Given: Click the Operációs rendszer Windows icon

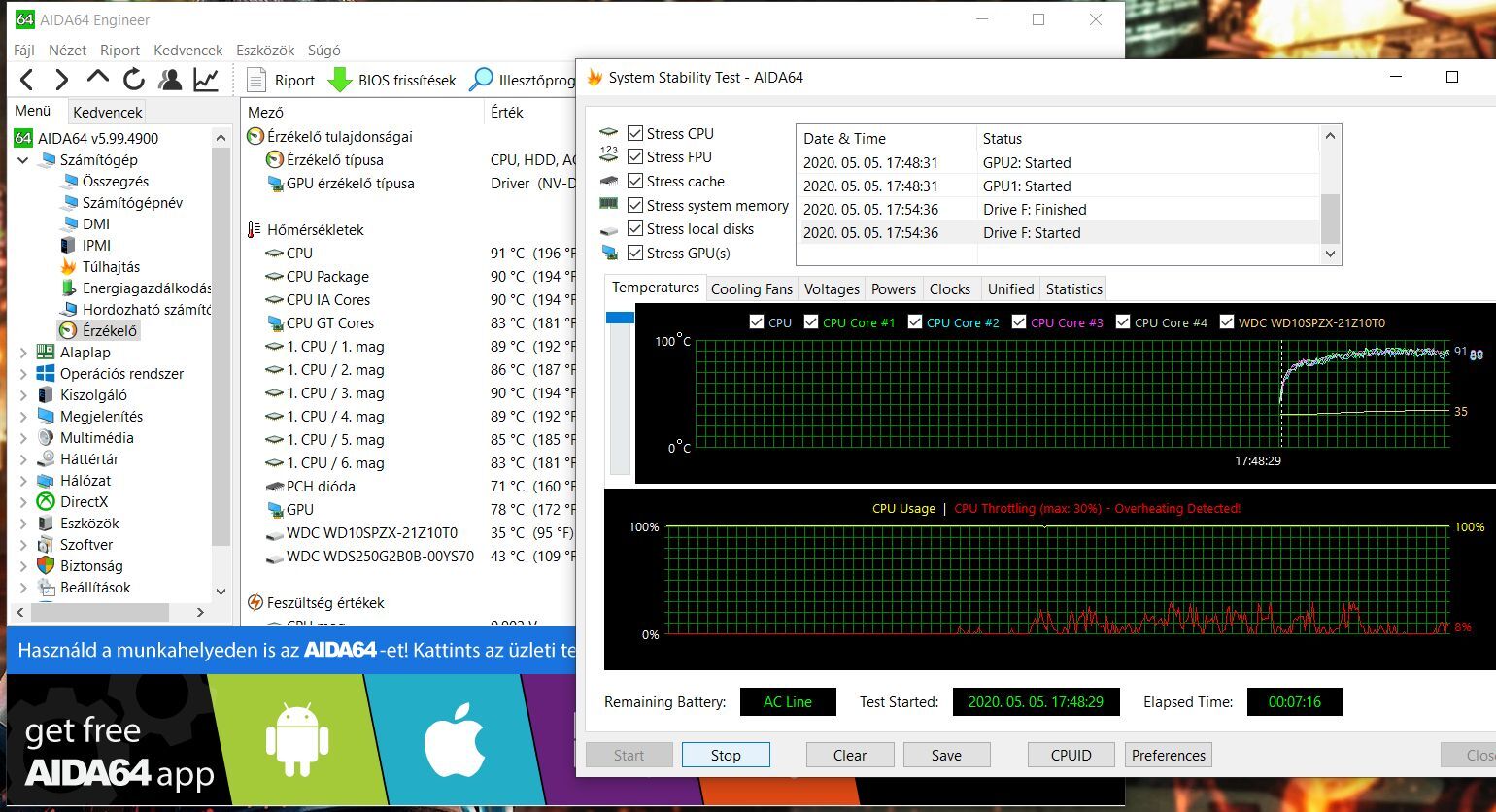Looking at the screenshot, I should pyautogui.click(x=45, y=373).
